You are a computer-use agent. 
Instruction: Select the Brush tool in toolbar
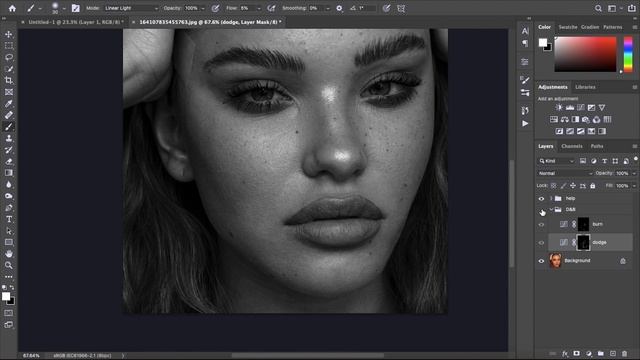click(9, 127)
